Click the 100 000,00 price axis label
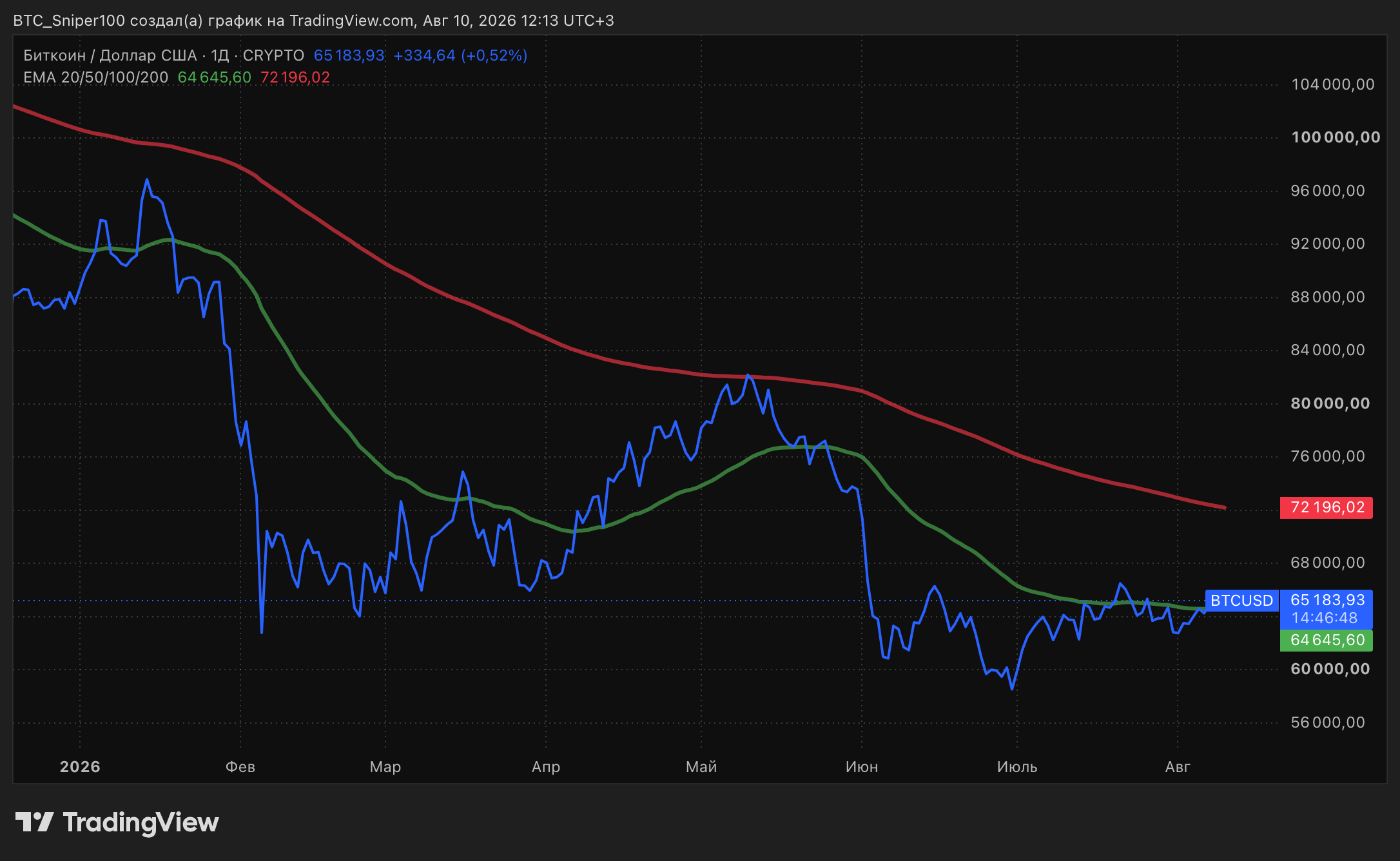Screen dimensions: 1400x861 1336,137
